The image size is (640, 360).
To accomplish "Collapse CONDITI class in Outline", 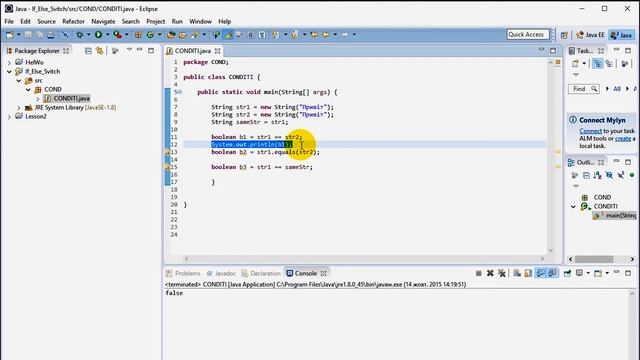I will click(x=573, y=207).
